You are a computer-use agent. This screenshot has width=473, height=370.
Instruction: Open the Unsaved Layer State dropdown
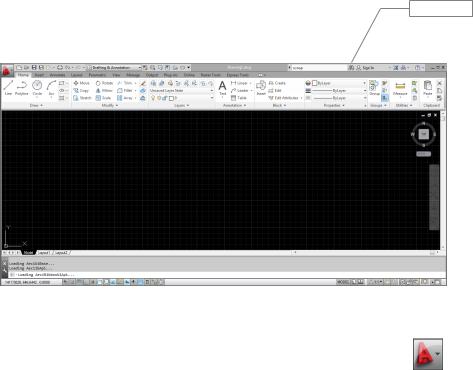tap(181, 90)
